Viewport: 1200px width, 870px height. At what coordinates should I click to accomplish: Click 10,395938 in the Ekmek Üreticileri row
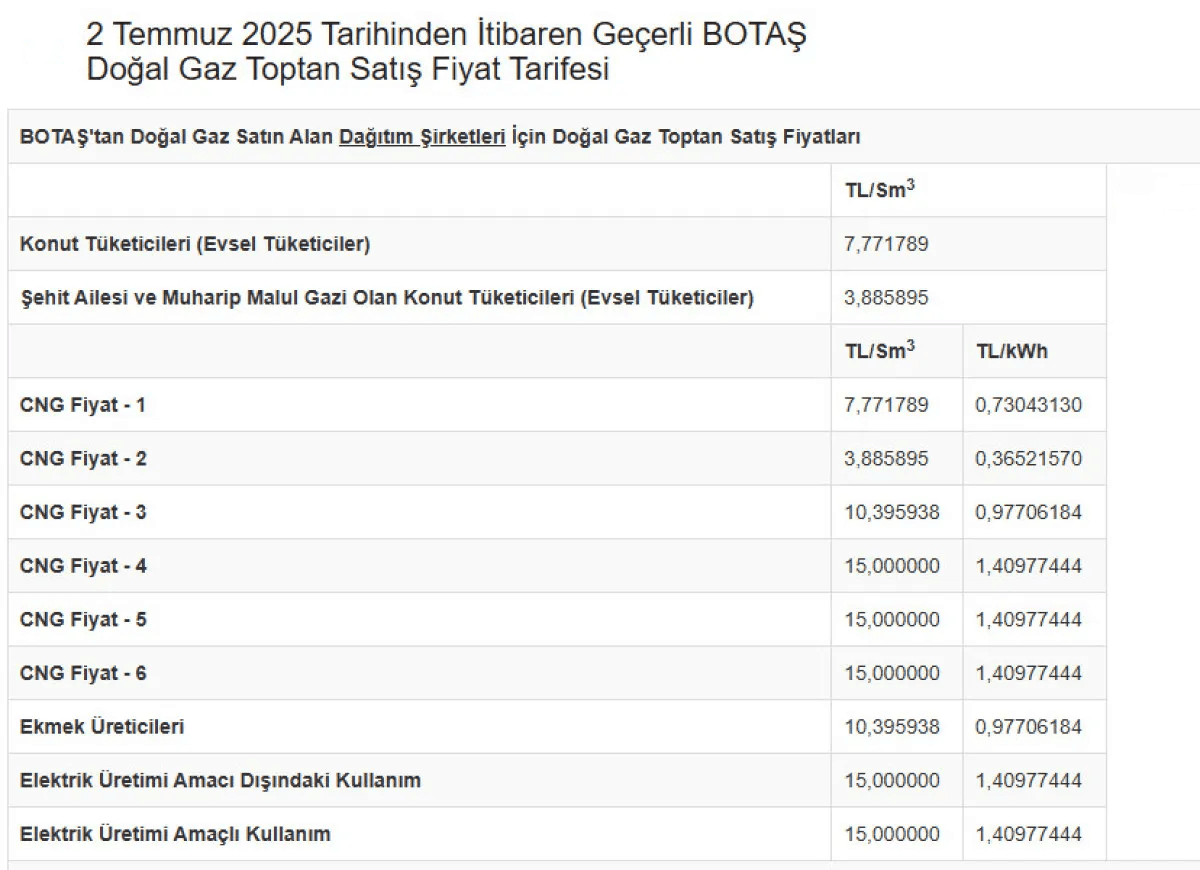[892, 727]
